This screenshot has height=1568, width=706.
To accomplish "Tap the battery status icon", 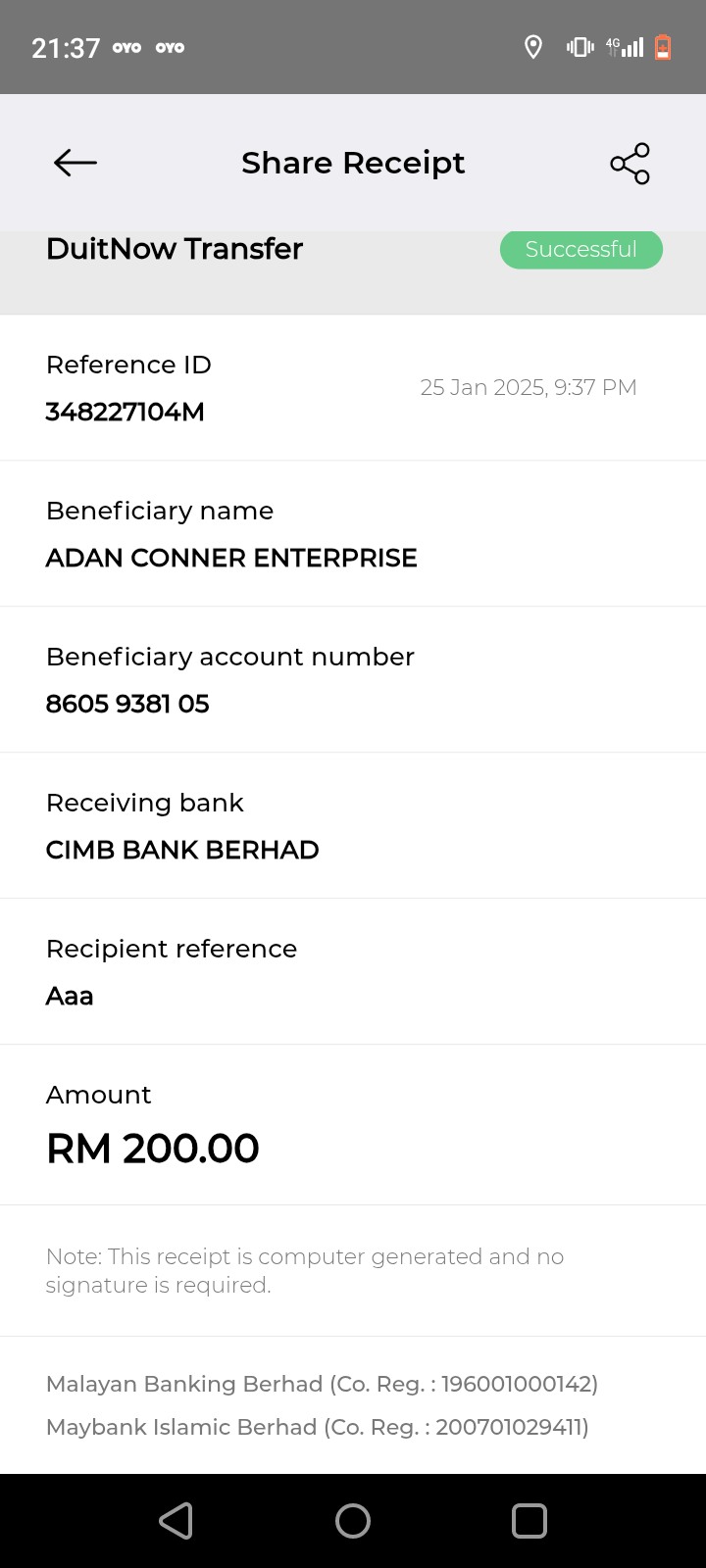I will [663, 47].
